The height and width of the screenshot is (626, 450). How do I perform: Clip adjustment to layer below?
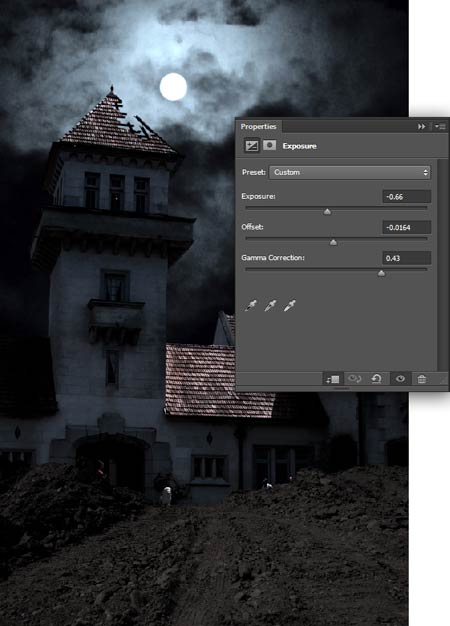click(333, 379)
